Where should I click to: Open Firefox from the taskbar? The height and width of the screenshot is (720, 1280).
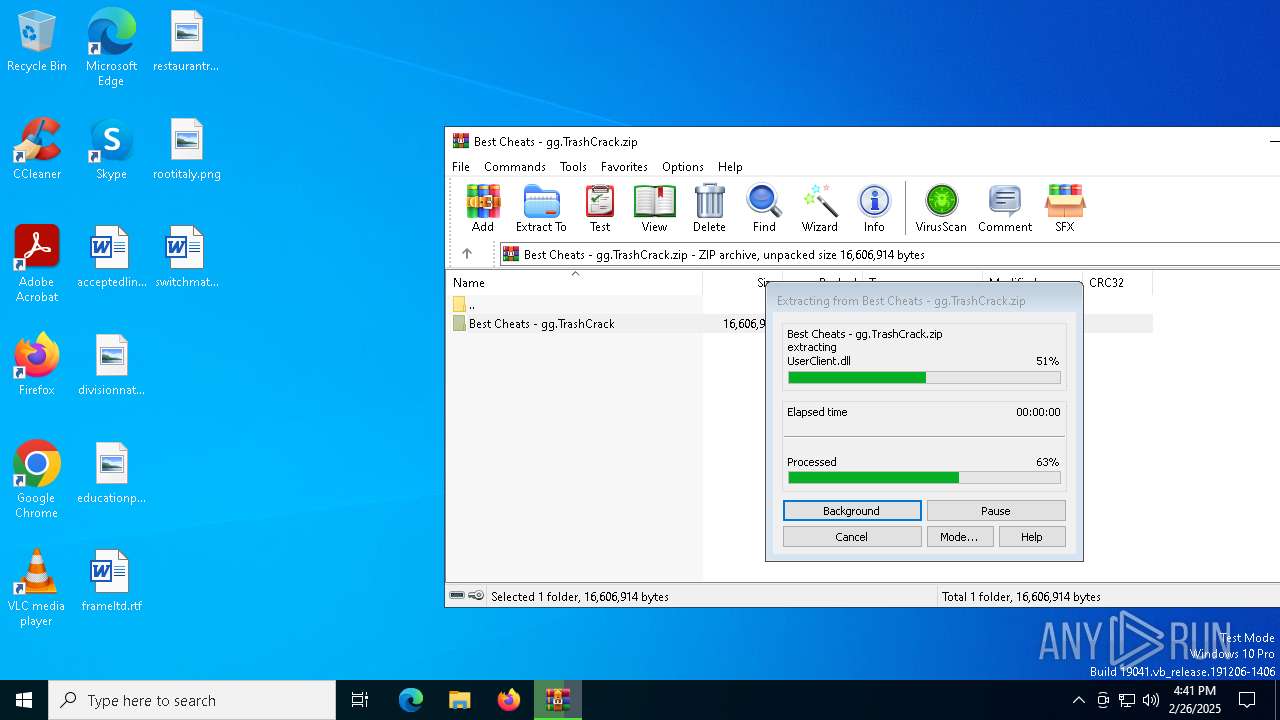tap(508, 700)
